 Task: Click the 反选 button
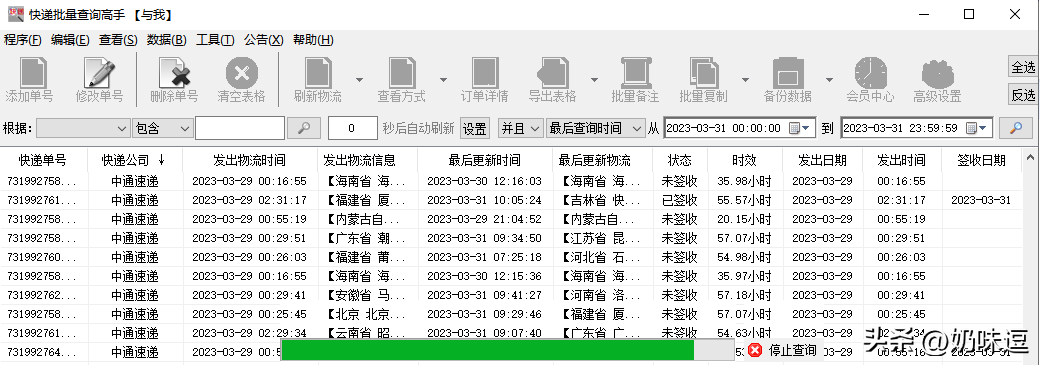point(1023,95)
